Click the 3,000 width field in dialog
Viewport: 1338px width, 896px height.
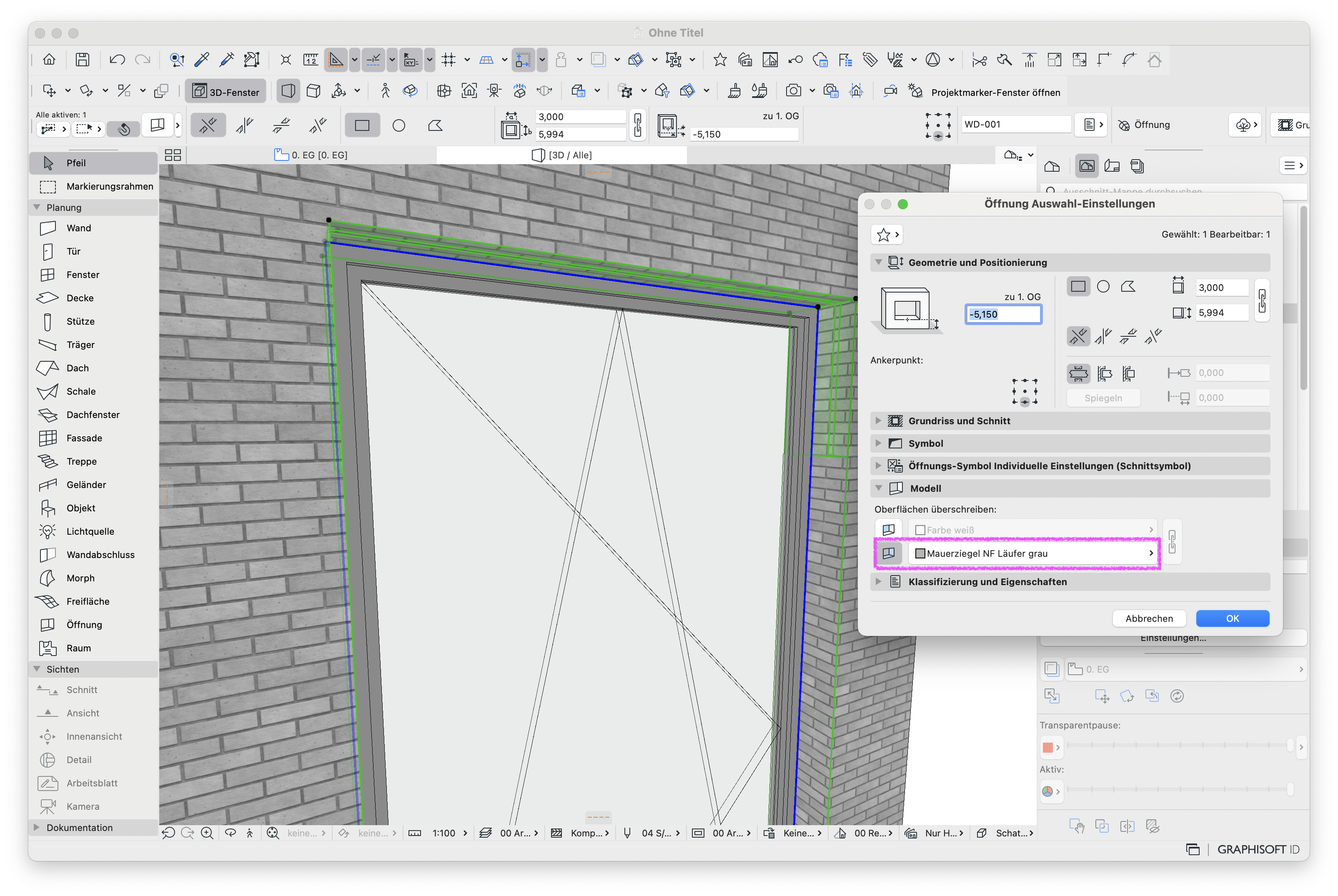coord(1221,288)
